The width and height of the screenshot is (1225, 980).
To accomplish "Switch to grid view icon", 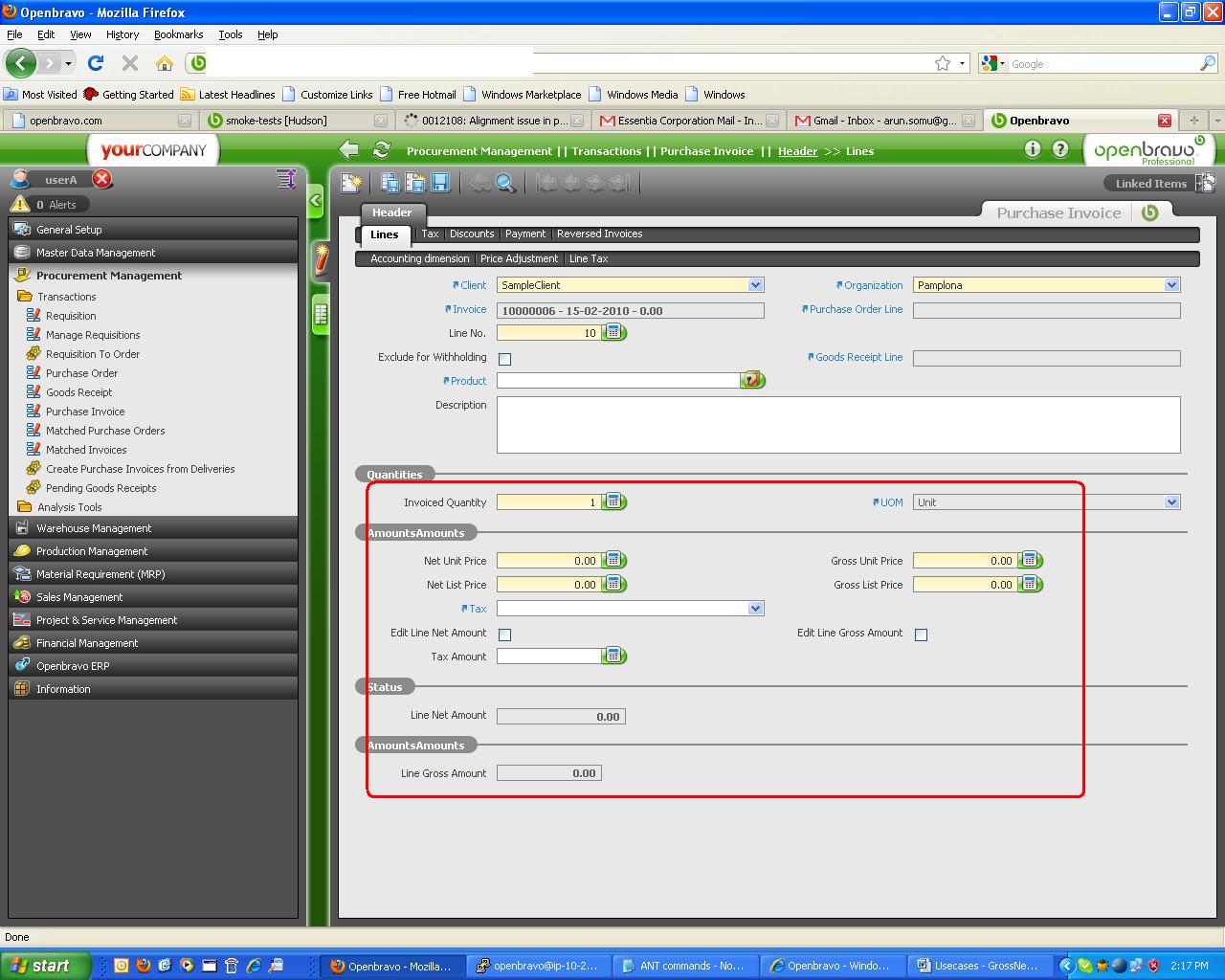I will [x=322, y=314].
